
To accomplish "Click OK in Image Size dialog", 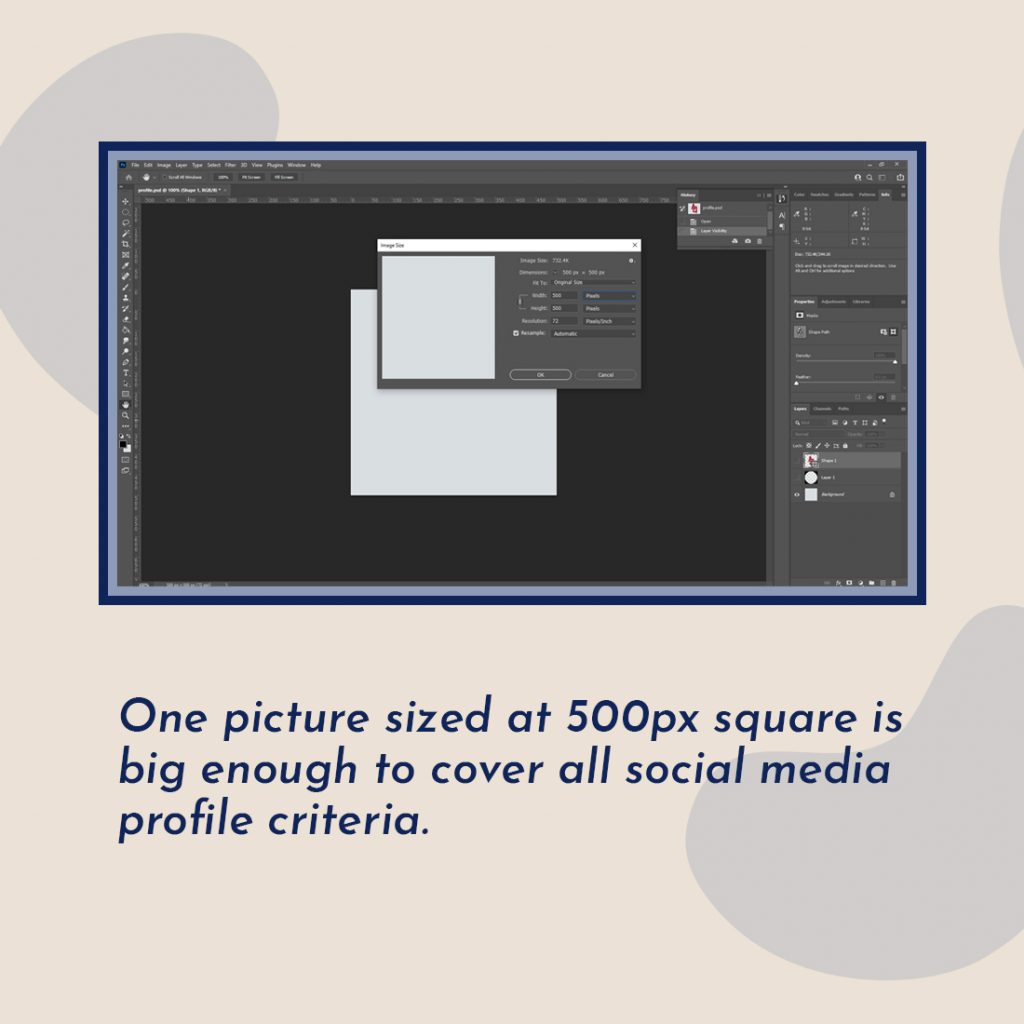I will pos(541,375).
